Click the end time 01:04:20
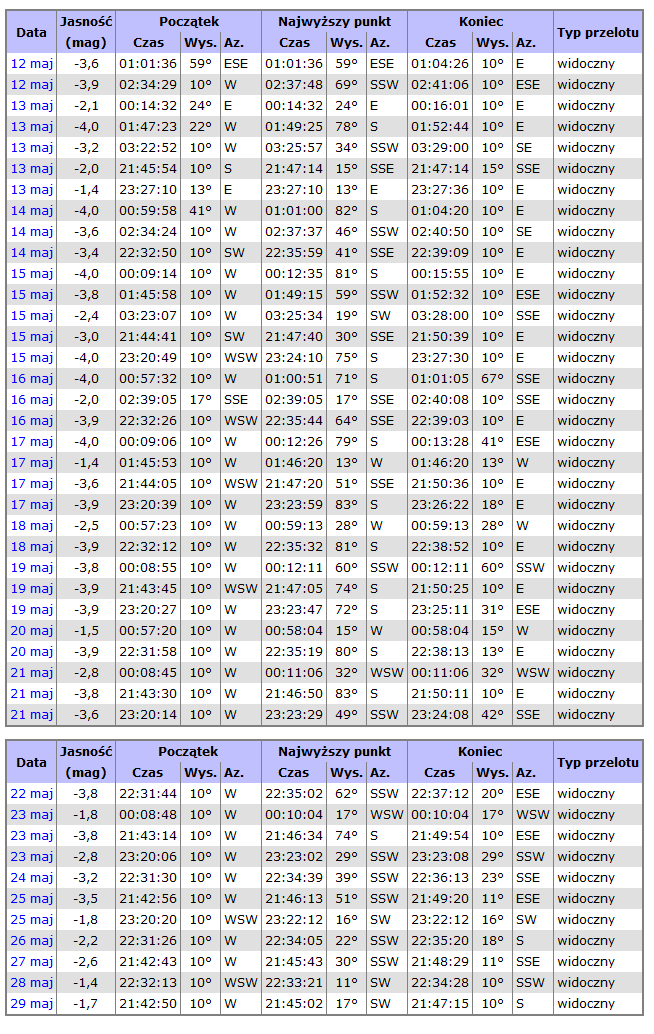Image resolution: width=654 pixels, height=1034 pixels. click(x=440, y=211)
